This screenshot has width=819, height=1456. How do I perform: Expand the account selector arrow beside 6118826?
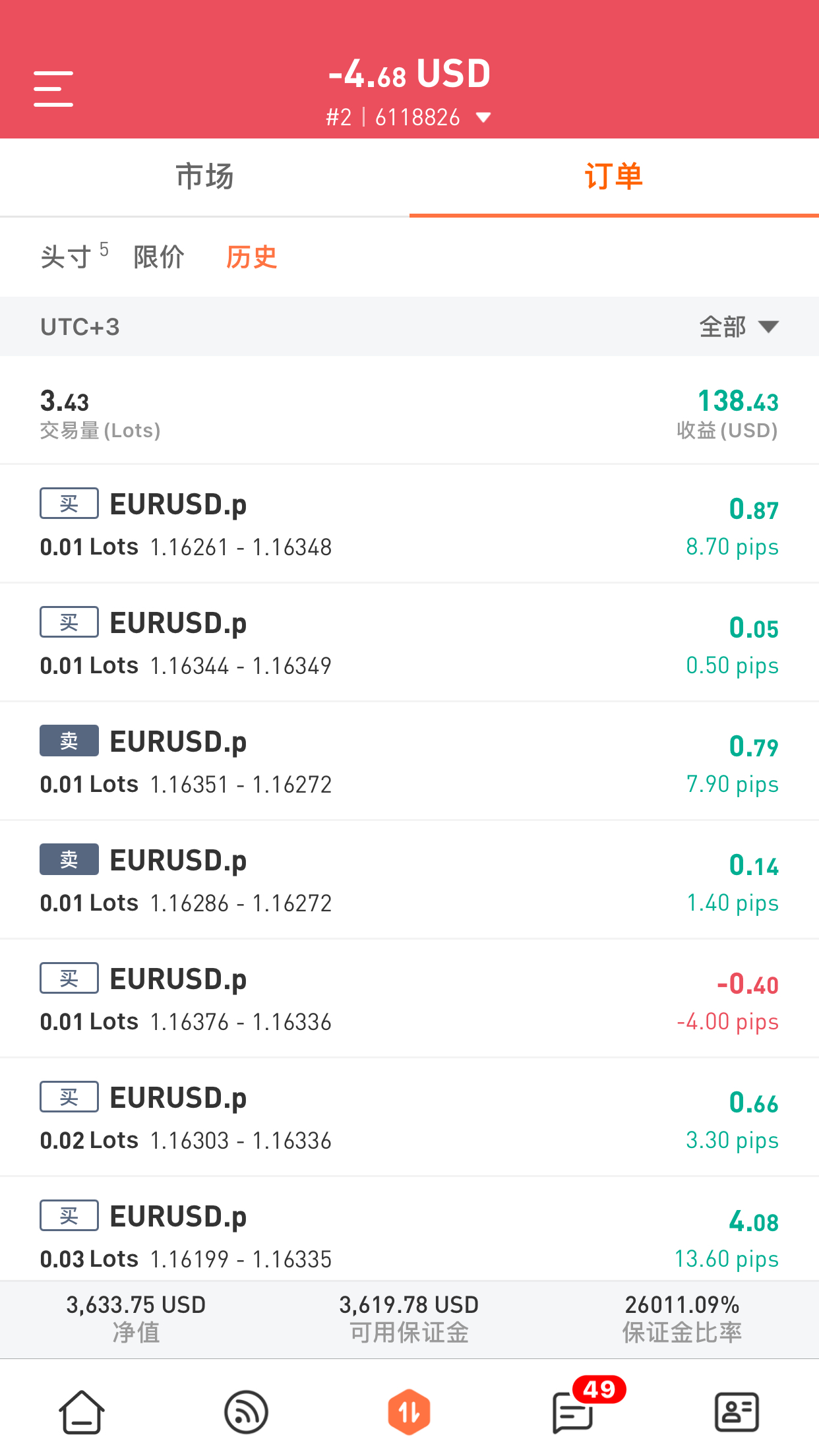(x=483, y=118)
